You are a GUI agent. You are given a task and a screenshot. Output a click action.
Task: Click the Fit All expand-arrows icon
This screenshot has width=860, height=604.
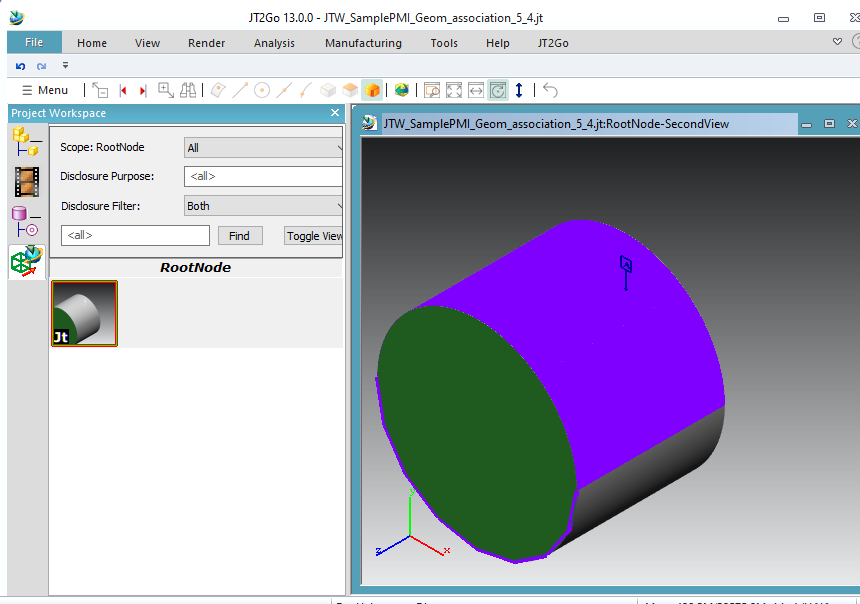click(x=454, y=91)
